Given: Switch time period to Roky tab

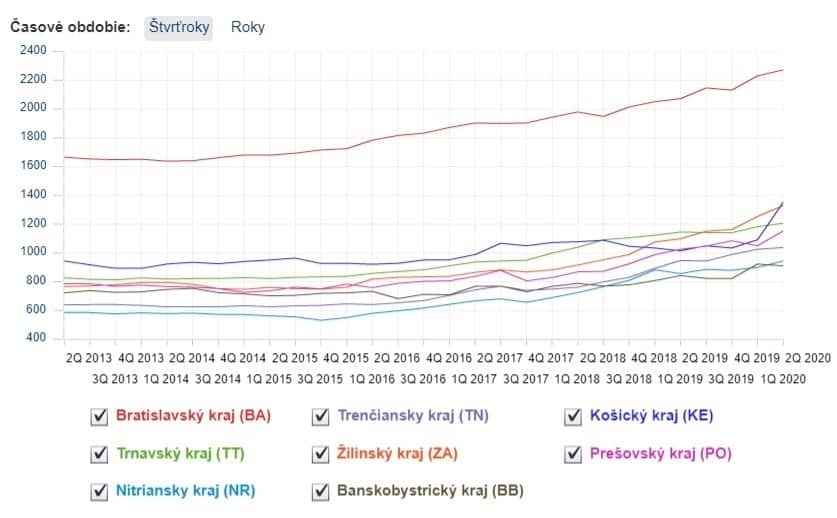Looking at the screenshot, I should coord(248,27).
